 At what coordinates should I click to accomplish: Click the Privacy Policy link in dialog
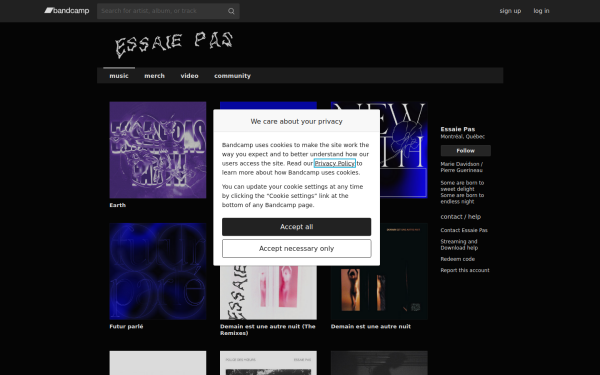point(335,163)
